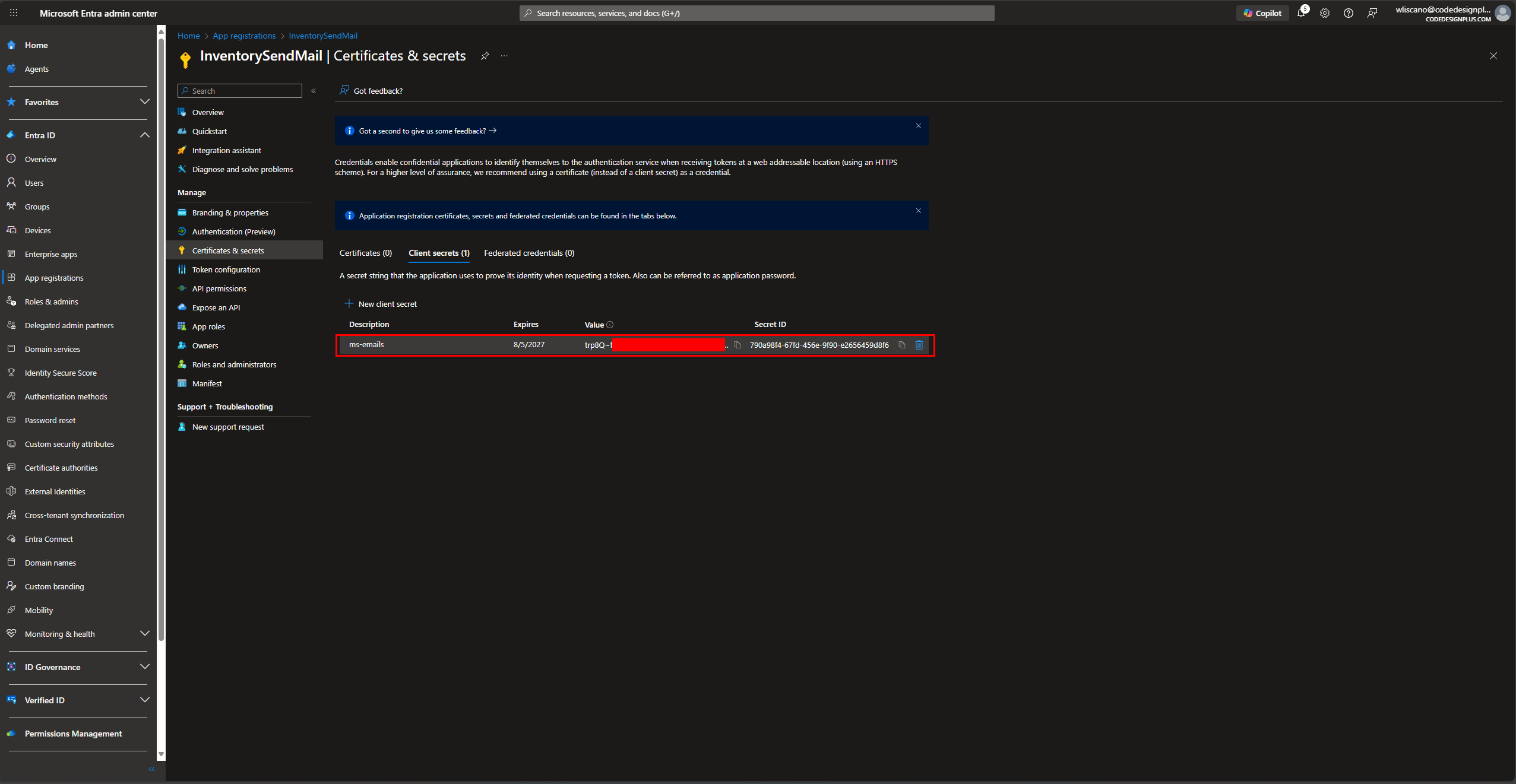Copy the ms-emails secret value

click(x=738, y=345)
